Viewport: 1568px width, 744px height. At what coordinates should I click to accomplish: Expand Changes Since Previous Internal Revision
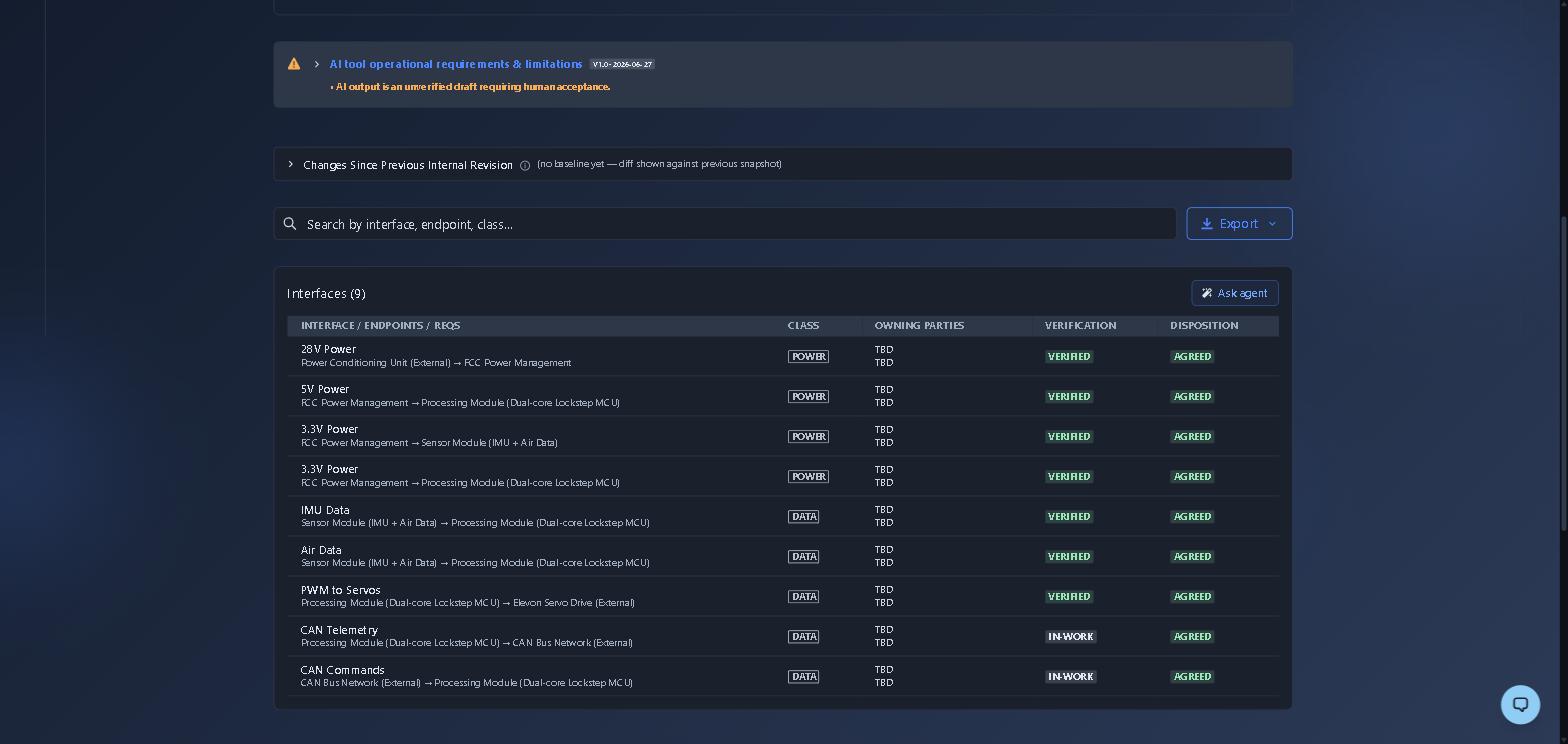click(291, 164)
